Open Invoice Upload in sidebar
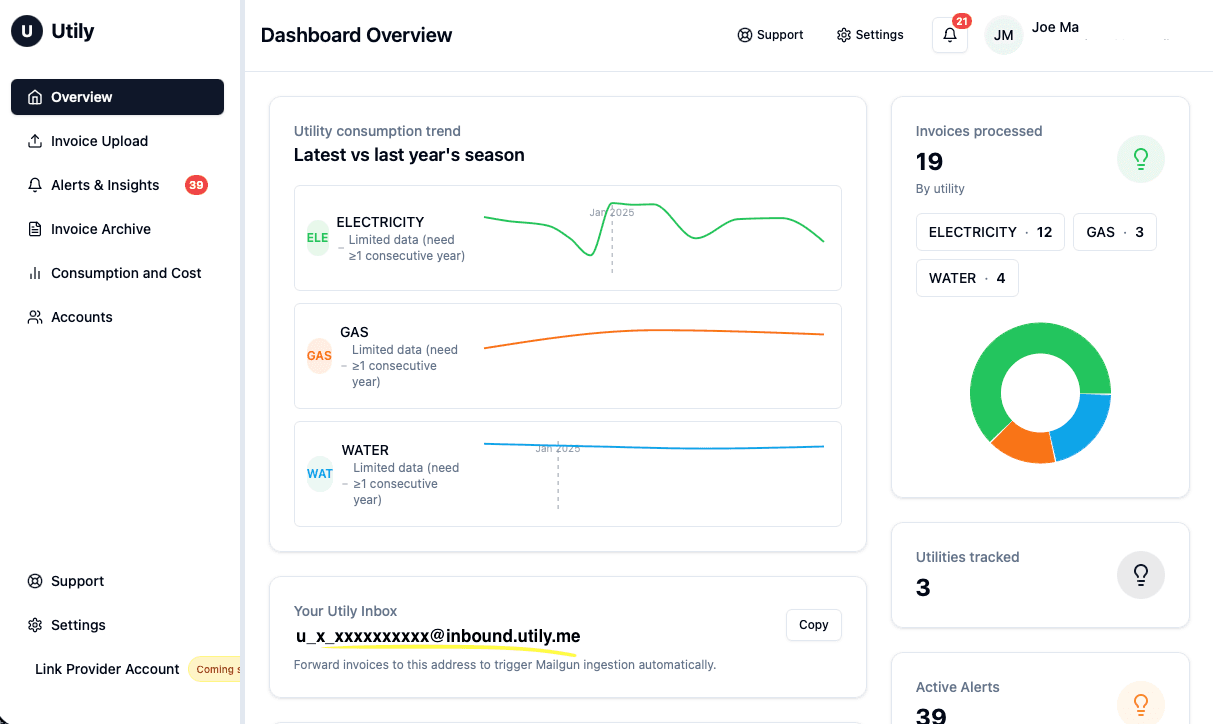Viewport: 1213px width, 724px height. pos(99,141)
